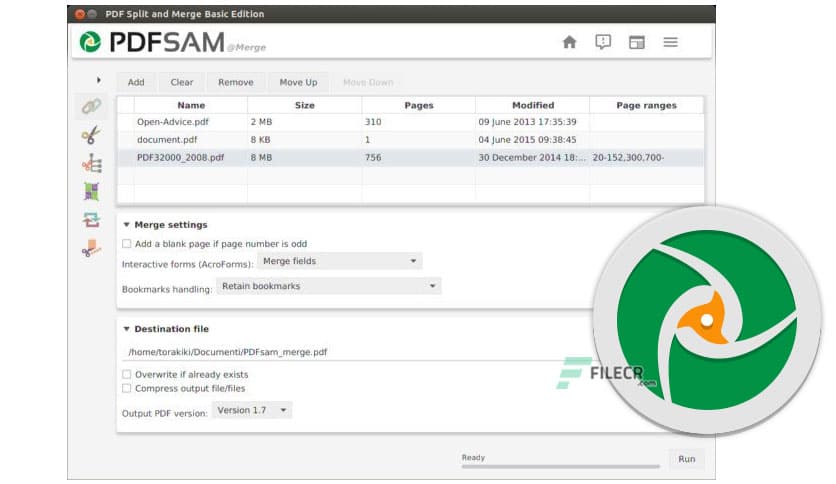Choose Output PDF version 1.7 dropdown
Screen dimensions: 836x484
pos(252,410)
